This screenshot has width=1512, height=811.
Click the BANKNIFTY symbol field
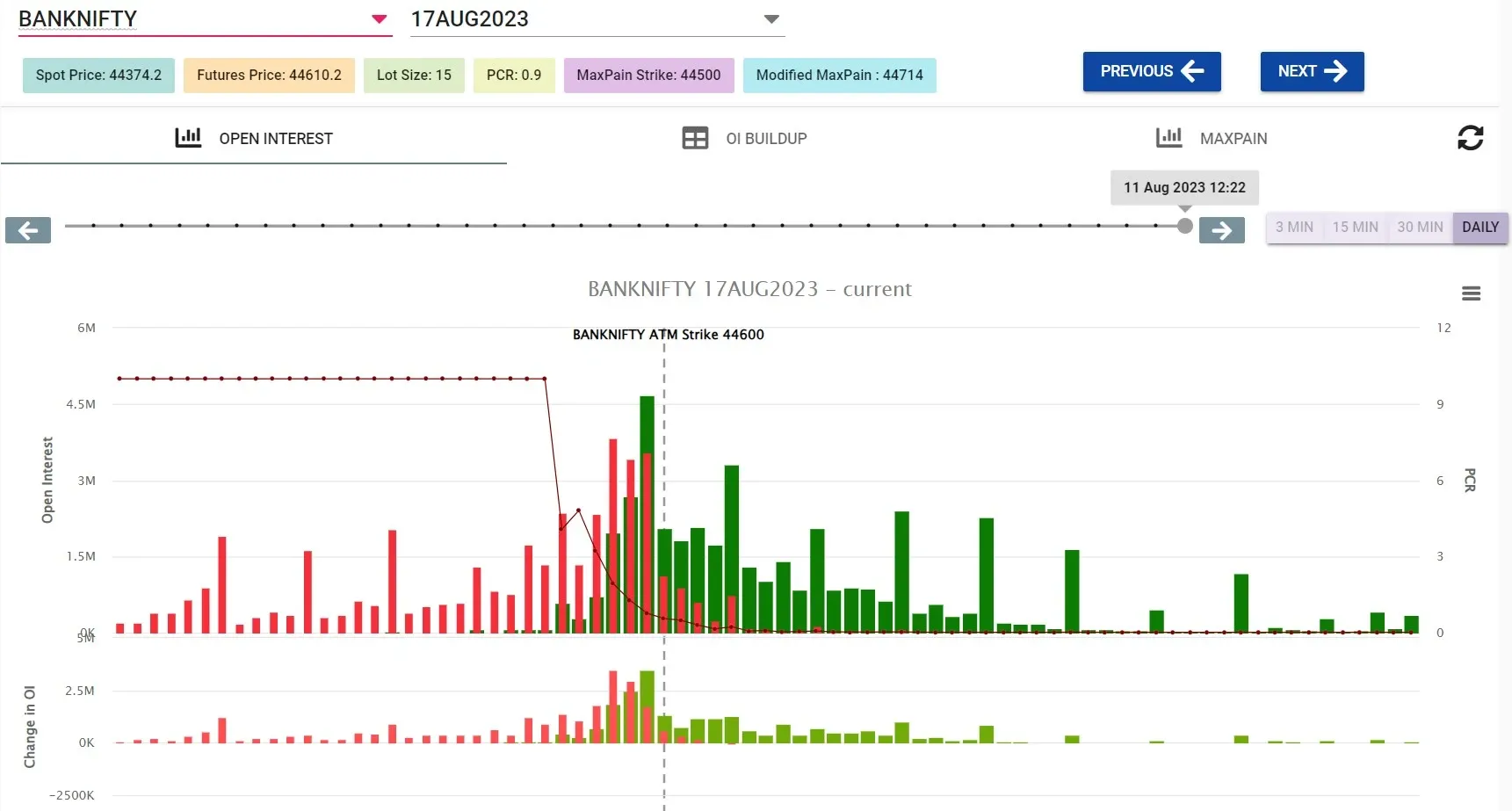204,19
